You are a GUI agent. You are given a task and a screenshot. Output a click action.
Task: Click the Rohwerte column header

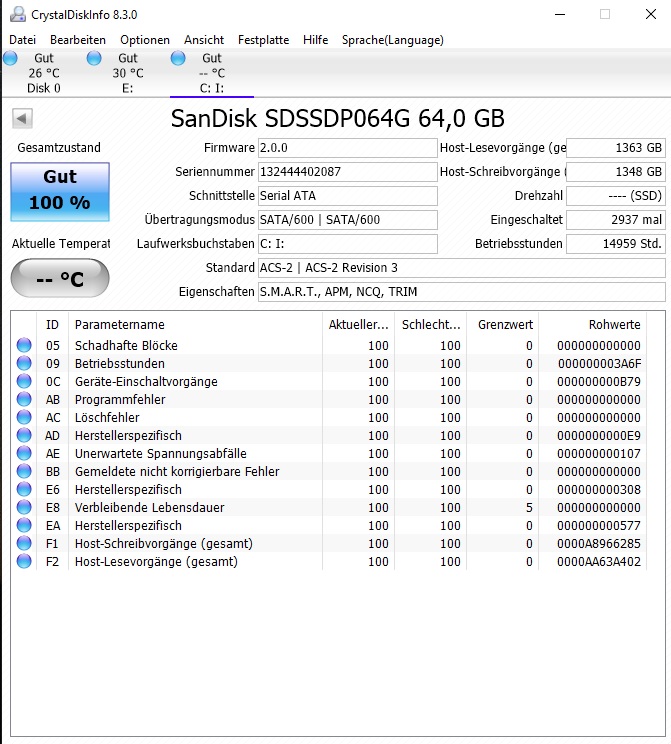pyautogui.click(x=614, y=325)
